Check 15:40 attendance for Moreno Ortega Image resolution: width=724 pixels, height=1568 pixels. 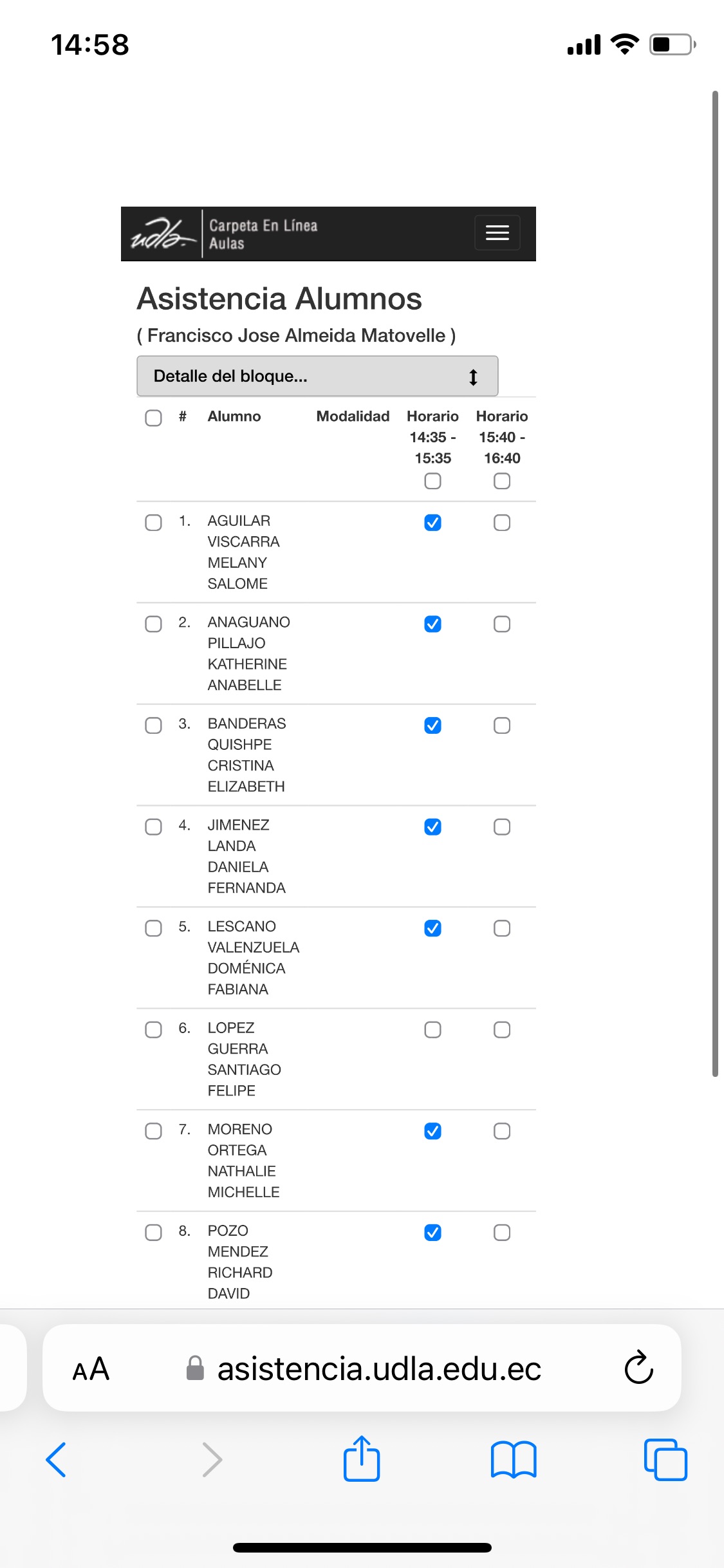pos(502,1131)
